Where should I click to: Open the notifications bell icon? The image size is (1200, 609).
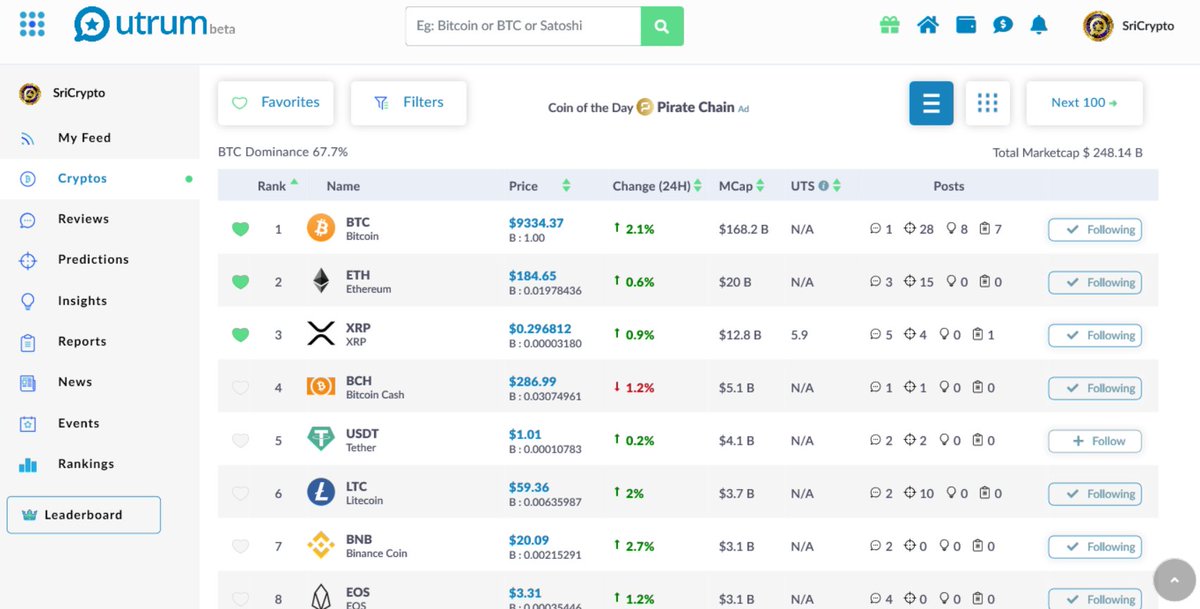tap(1038, 25)
